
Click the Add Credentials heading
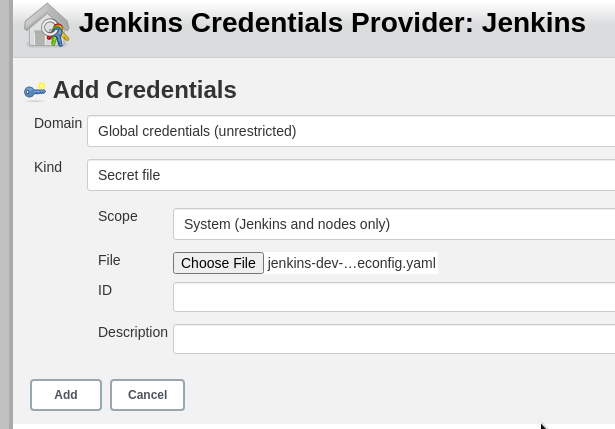[x=145, y=90]
